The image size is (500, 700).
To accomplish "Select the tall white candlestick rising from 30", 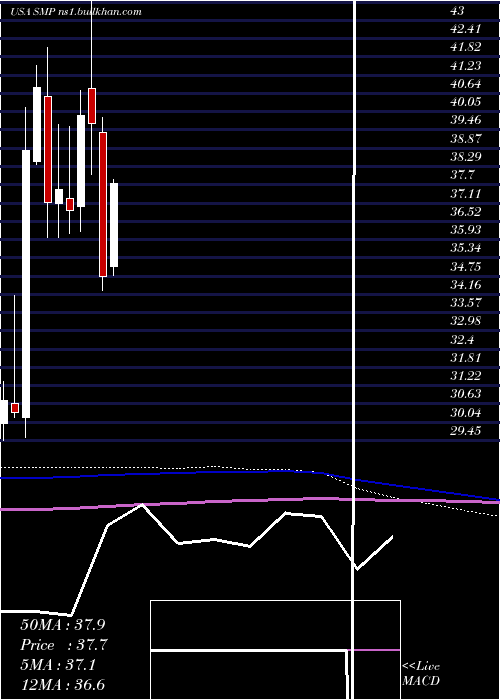I will tap(26, 284).
